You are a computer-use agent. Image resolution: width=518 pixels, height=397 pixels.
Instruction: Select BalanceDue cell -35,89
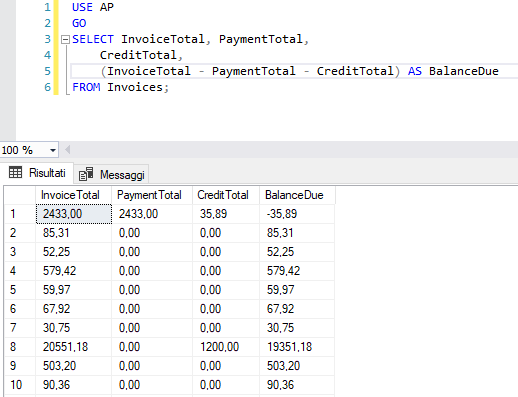pyautogui.click(x=297, y=214)
